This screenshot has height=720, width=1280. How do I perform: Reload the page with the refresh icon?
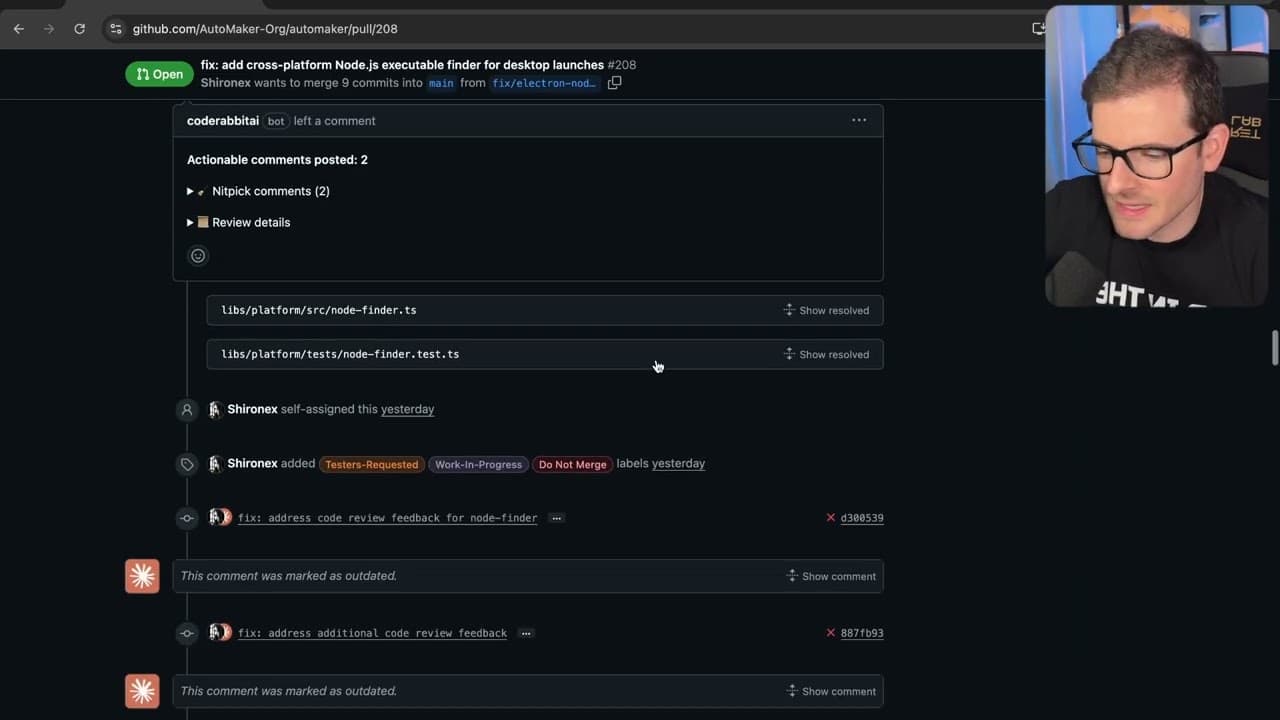80,29
